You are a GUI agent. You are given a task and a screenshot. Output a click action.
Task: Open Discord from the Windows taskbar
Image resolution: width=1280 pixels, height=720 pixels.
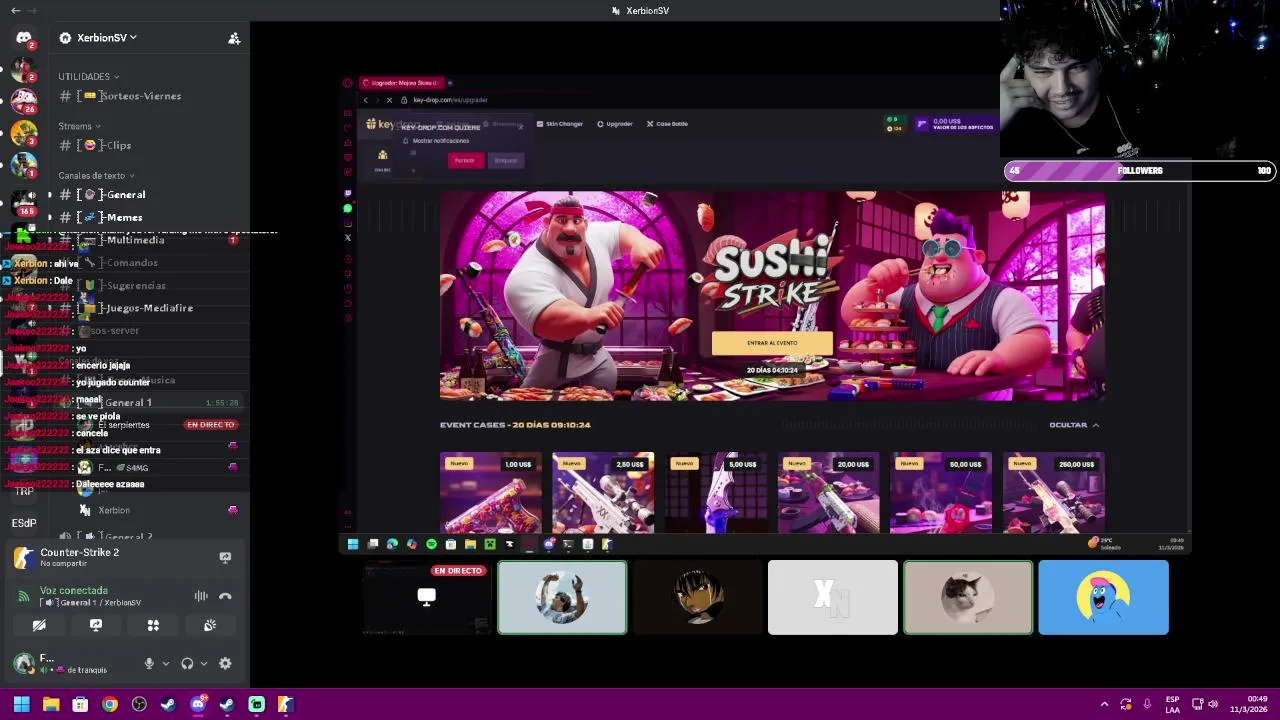[x=198, y=704]
